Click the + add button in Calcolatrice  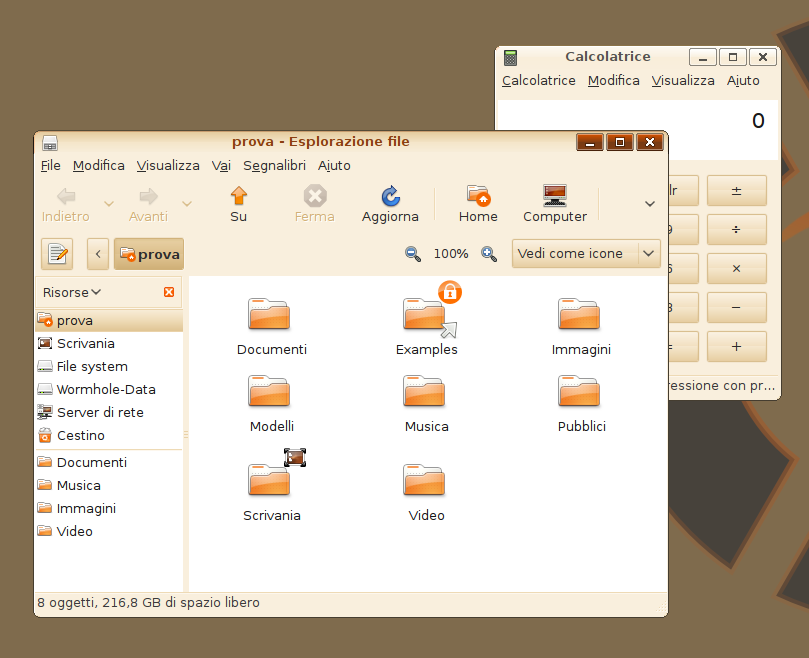(736, 346)
